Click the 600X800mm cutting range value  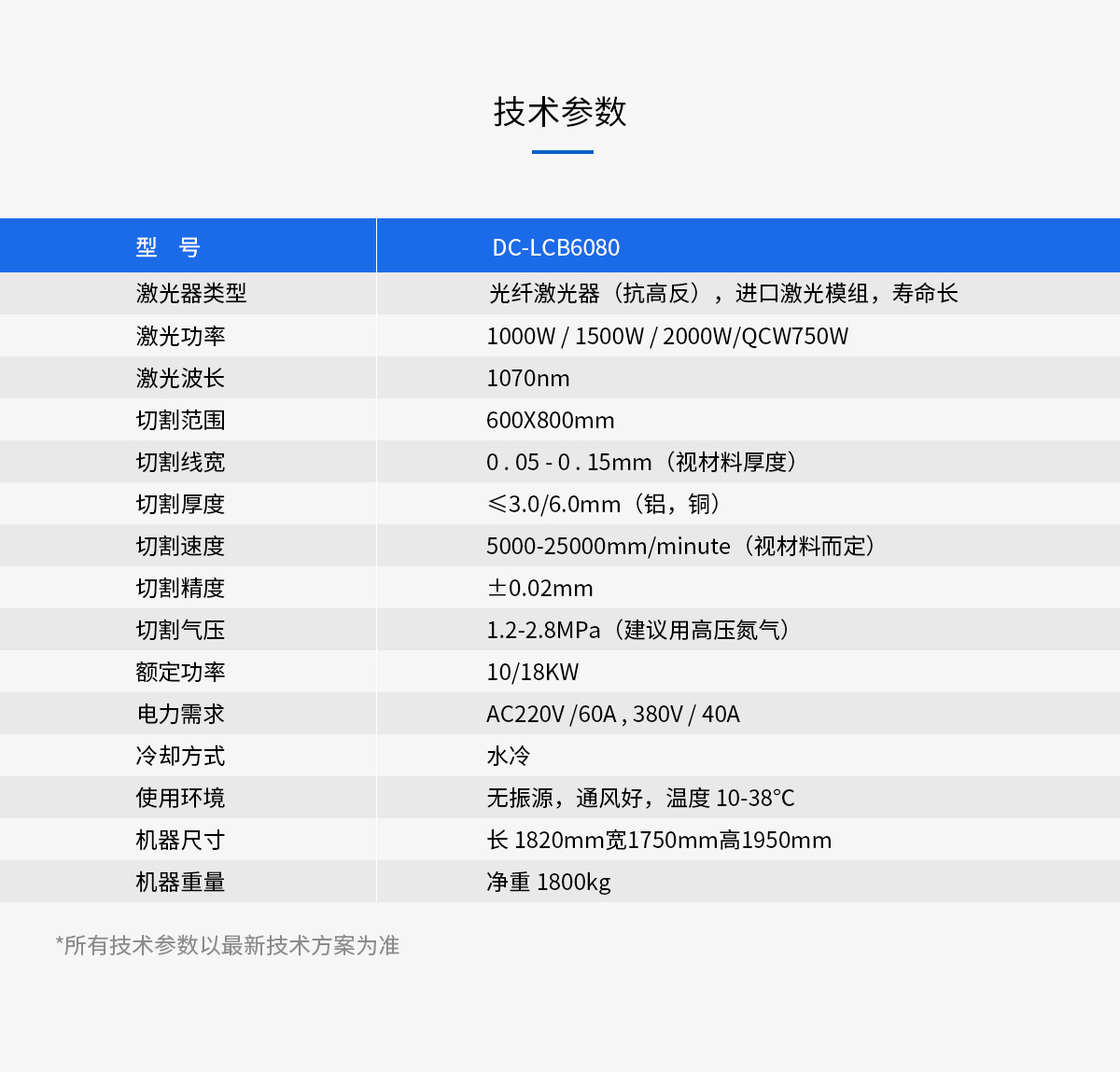pyautogui.click(x=550, y=420)
